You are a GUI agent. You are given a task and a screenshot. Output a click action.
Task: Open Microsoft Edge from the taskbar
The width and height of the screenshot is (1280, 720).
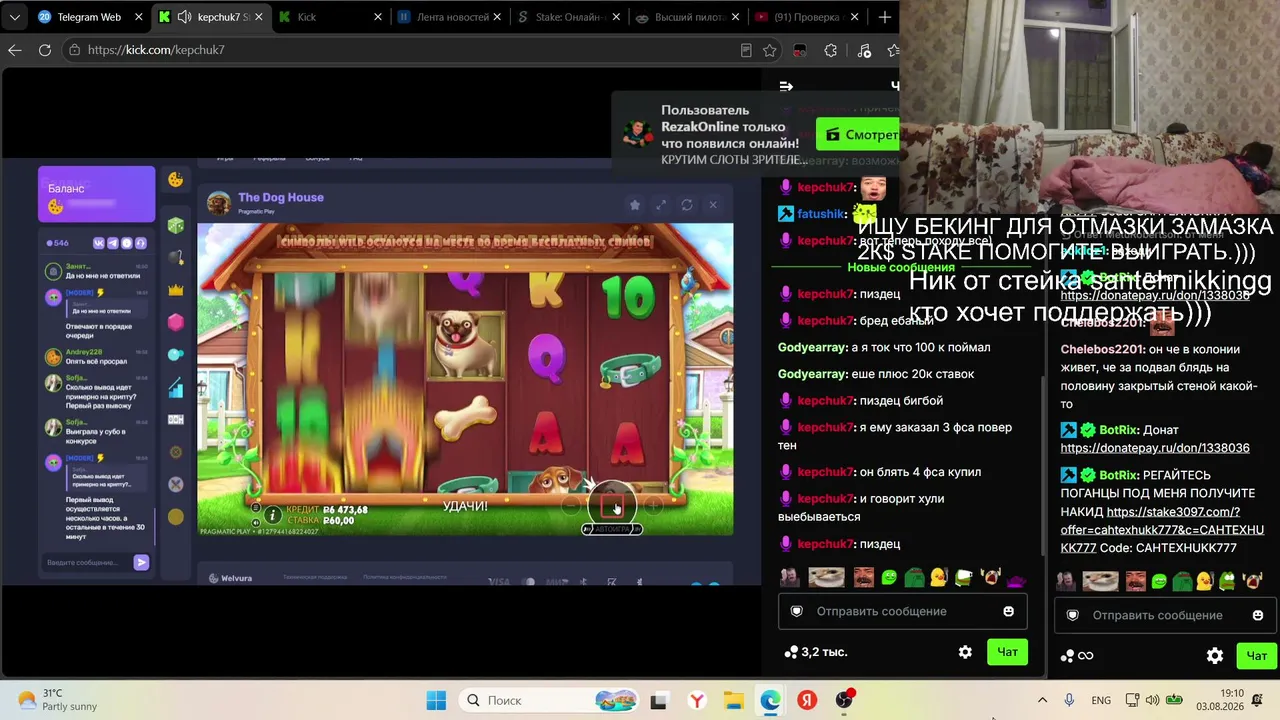[770, 700]
